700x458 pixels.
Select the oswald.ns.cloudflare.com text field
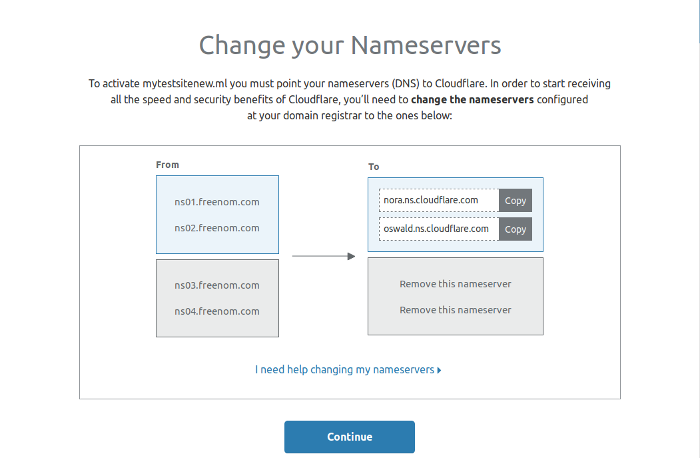pyautogui.click(x=439, y=229)
